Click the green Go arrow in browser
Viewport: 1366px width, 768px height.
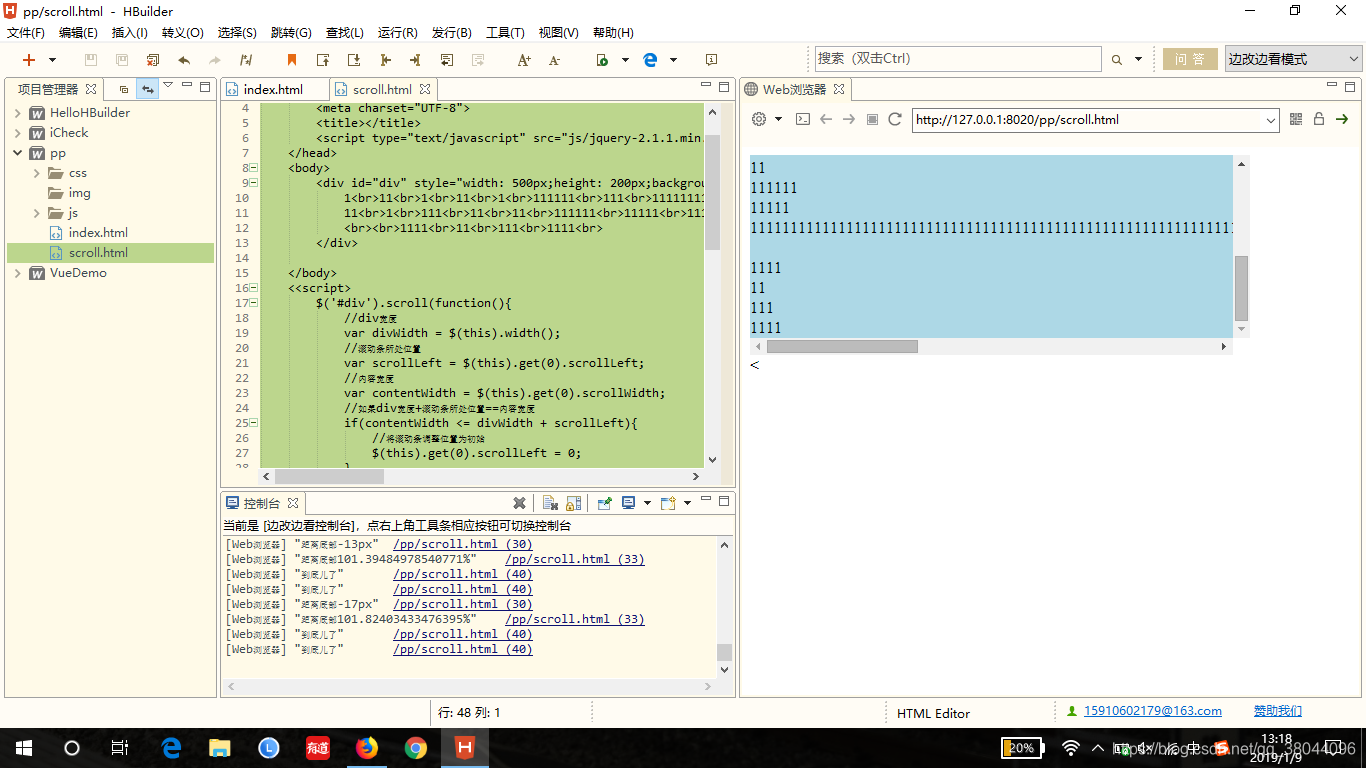point(1343,119)
